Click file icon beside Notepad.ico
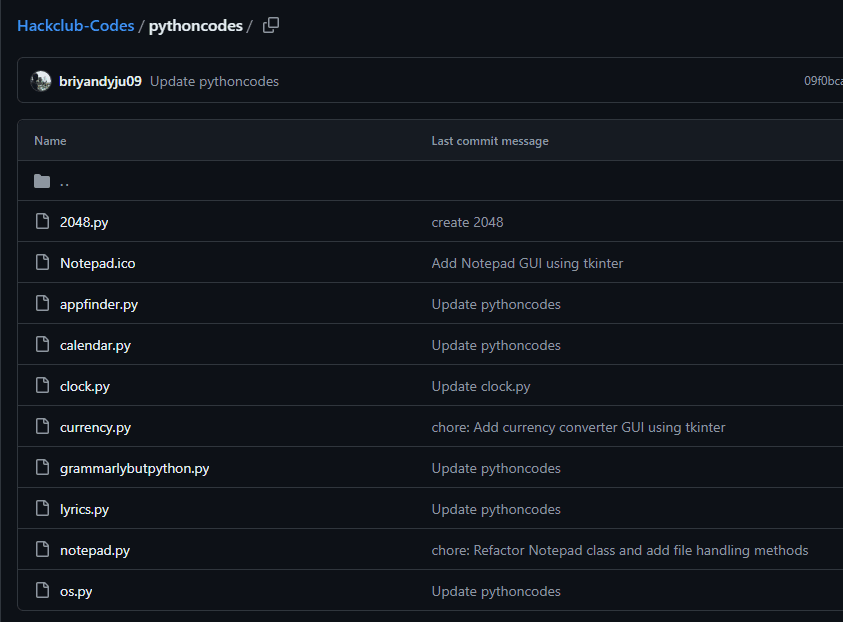The width and height of the screenshot is (843, 622). [x=42, y=263]
